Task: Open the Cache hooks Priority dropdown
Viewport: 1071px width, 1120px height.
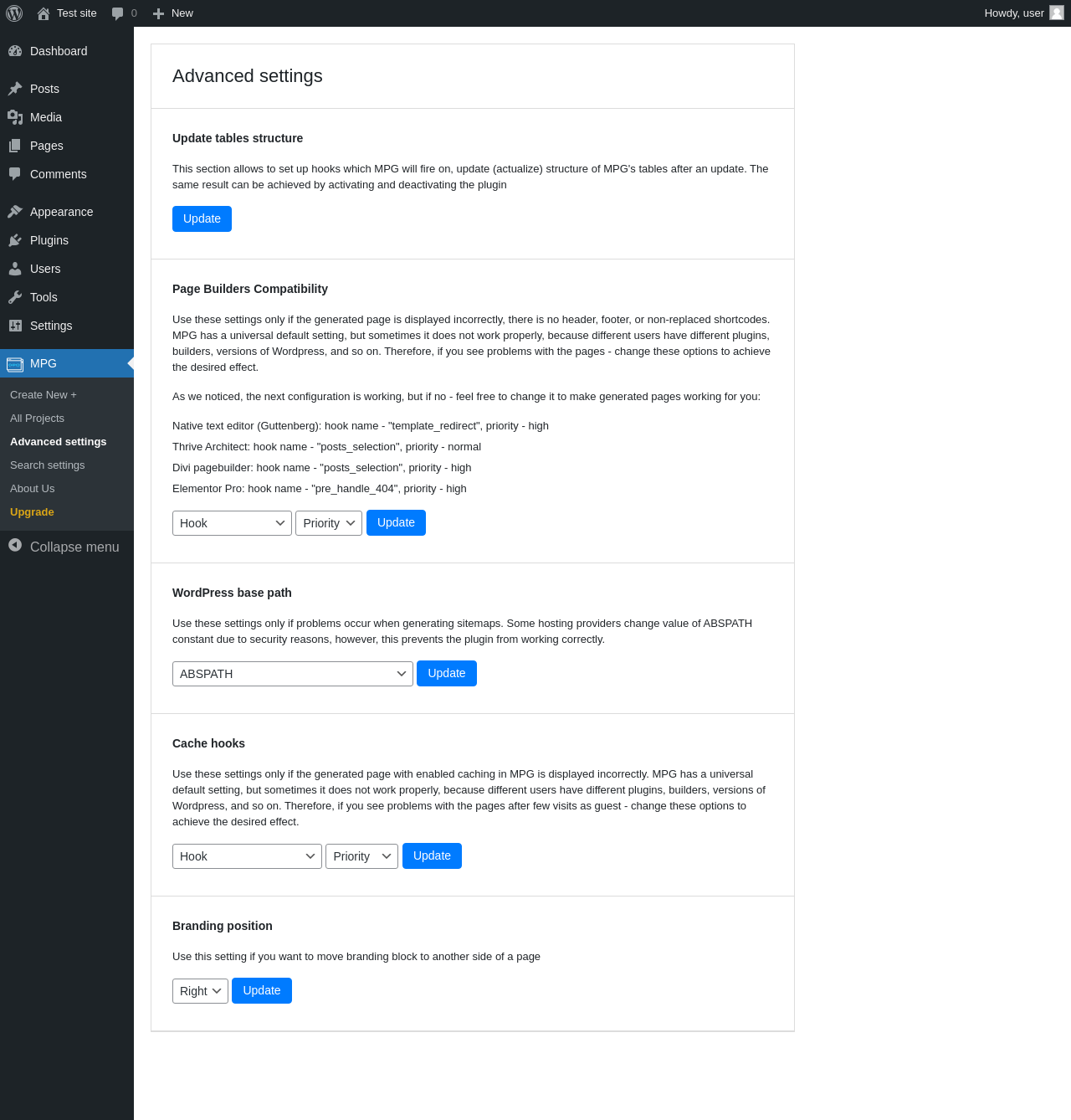Action: 361,856
